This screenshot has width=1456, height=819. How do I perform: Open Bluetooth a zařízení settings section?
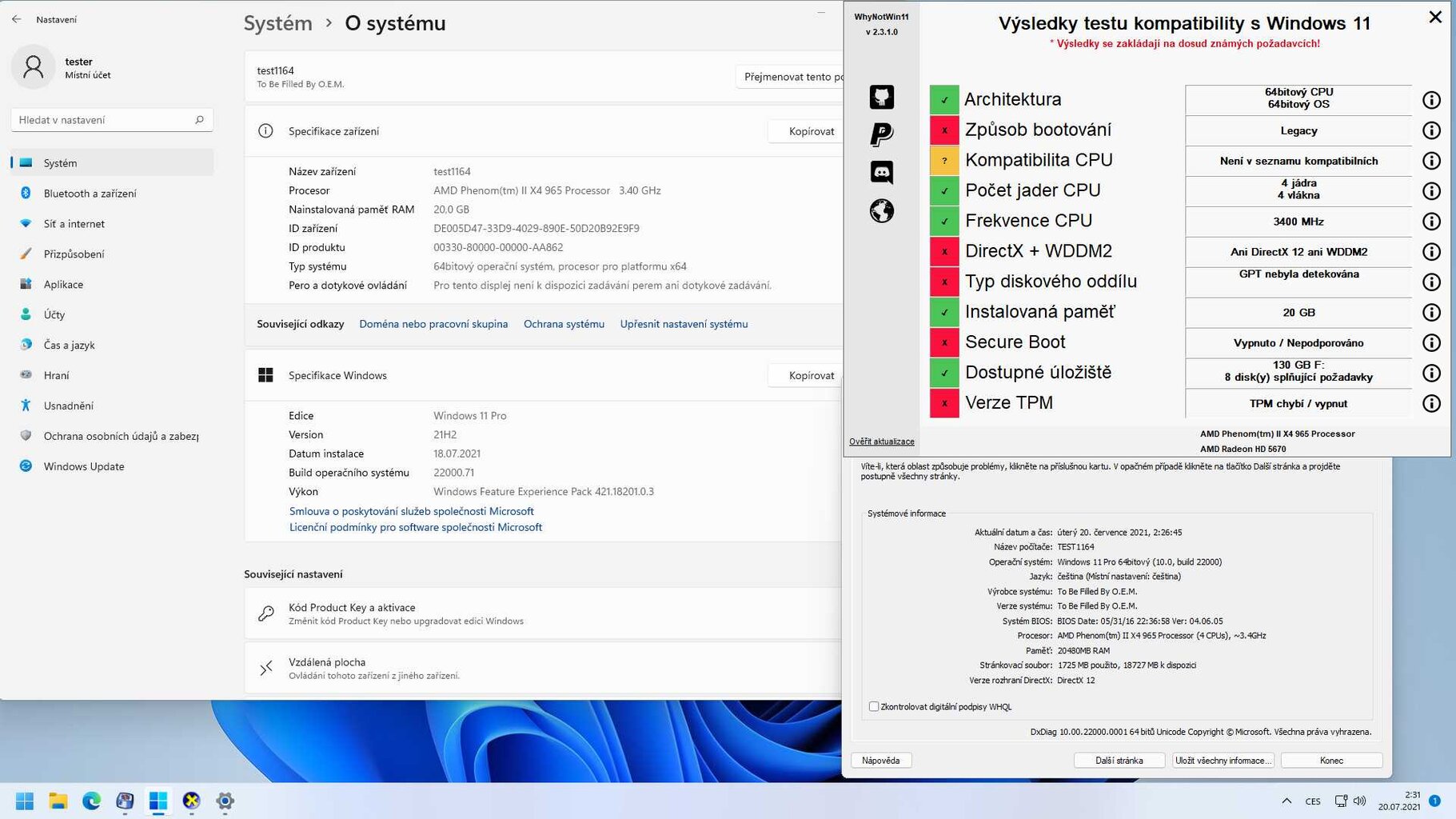tap(90, 194)
